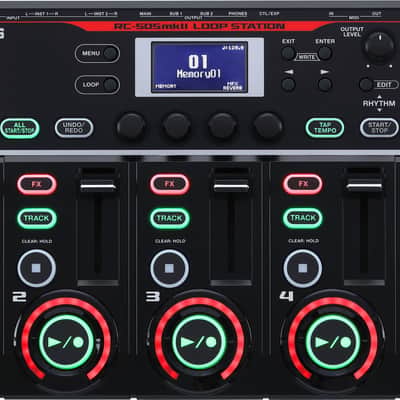Click the CLEAR: HOLD label on track 3
400x400 pixels.
(170, 241)
